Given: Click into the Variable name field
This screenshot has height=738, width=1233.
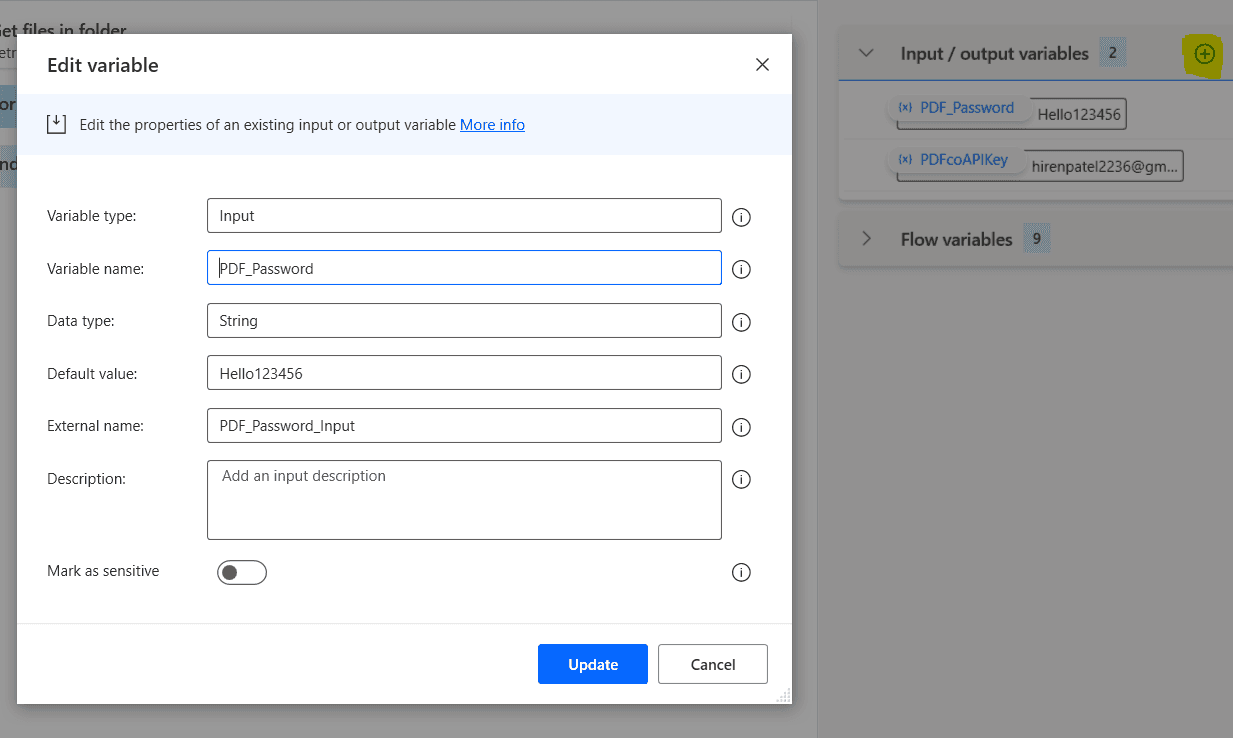Looking at the screenshot, I should point(464,268).
